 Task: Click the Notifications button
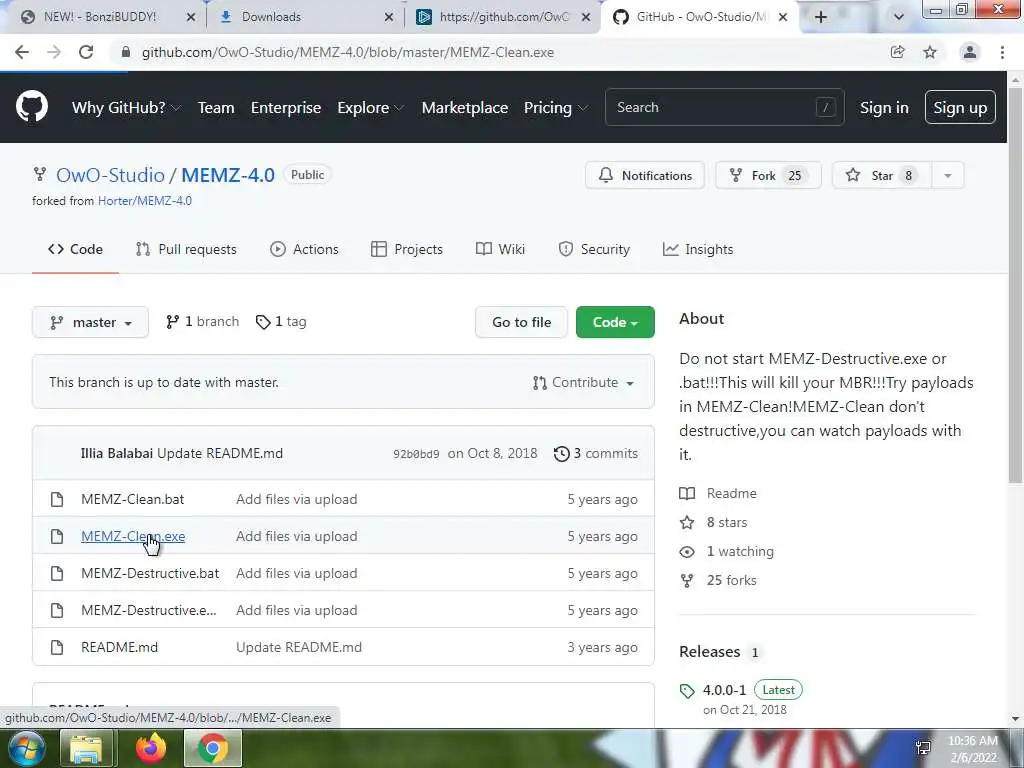tap(645, 176)
